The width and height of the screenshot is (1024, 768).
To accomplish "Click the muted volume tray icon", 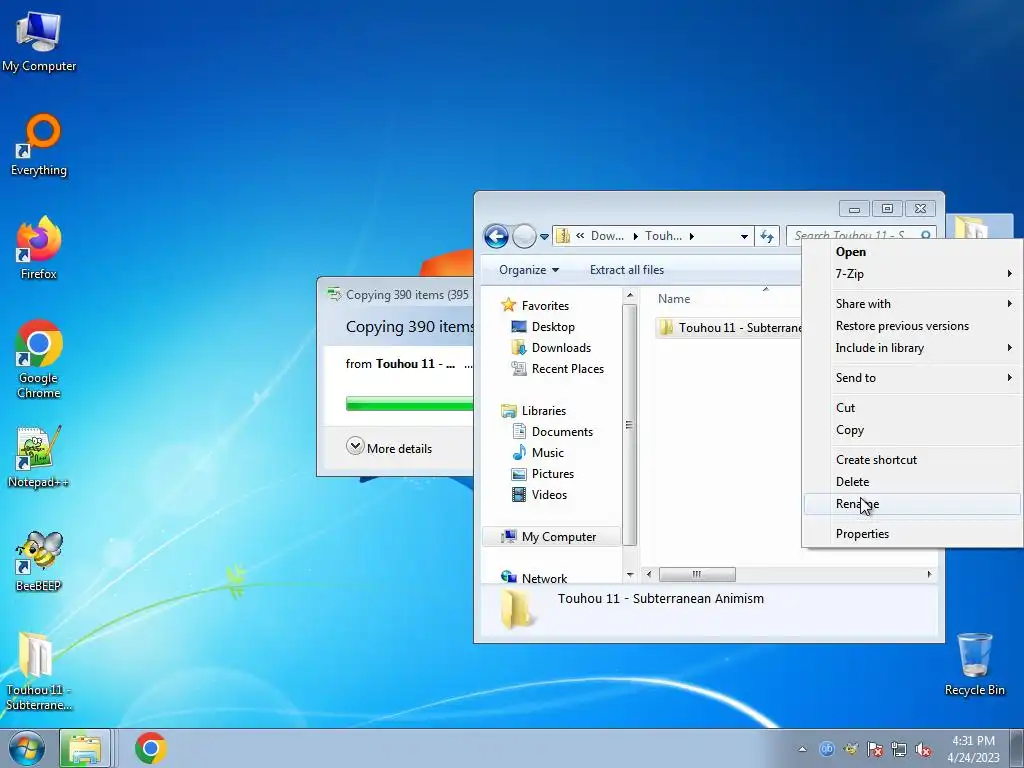I will 923,749.
